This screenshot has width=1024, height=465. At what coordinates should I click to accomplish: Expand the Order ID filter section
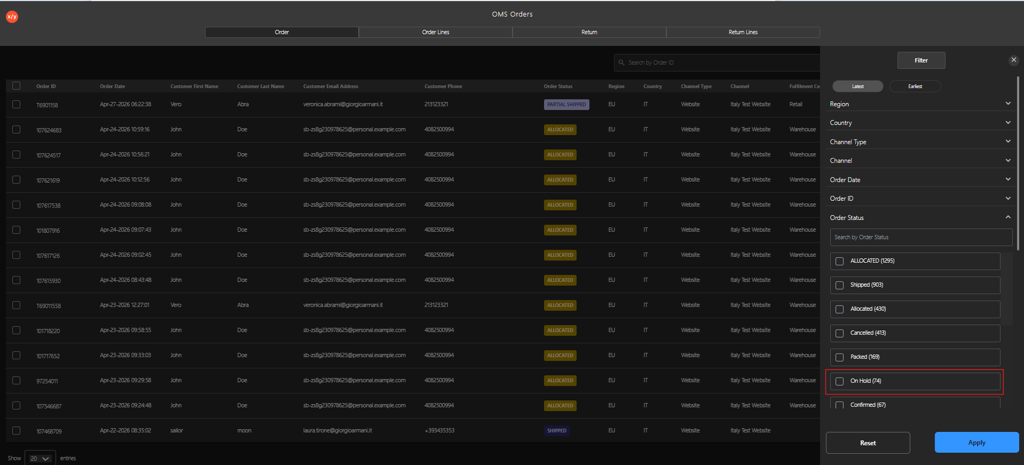click(x=921, y=199)
